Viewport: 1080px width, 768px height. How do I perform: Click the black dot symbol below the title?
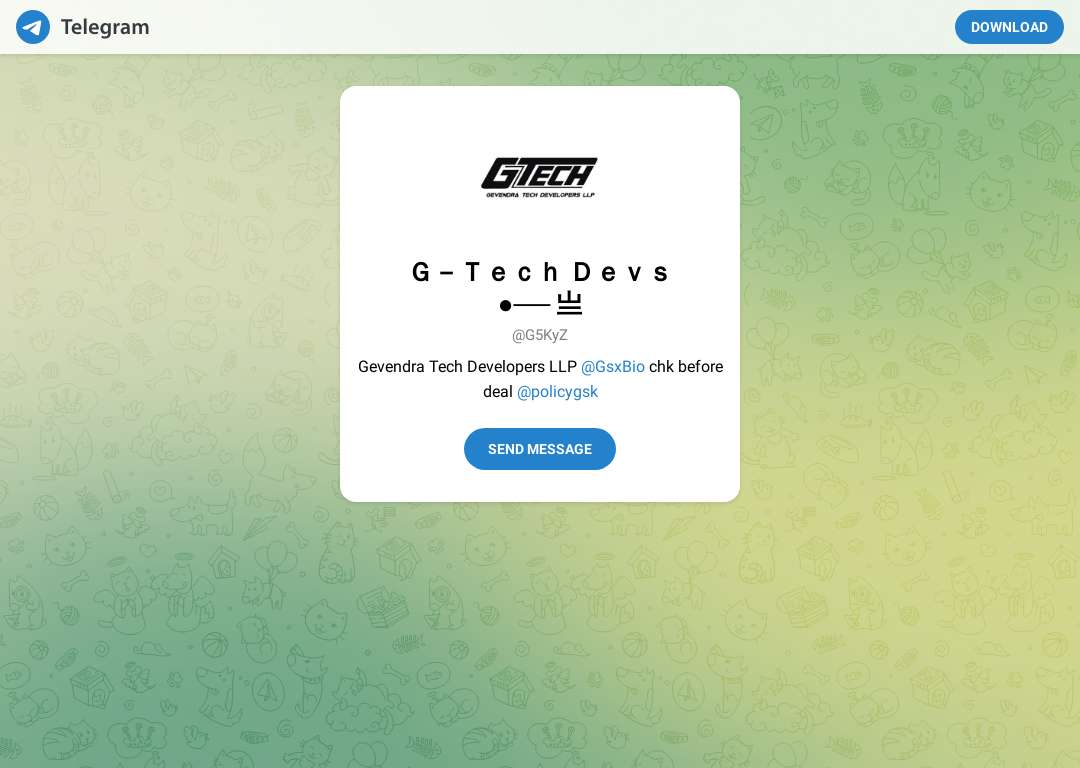click(506, 305)
